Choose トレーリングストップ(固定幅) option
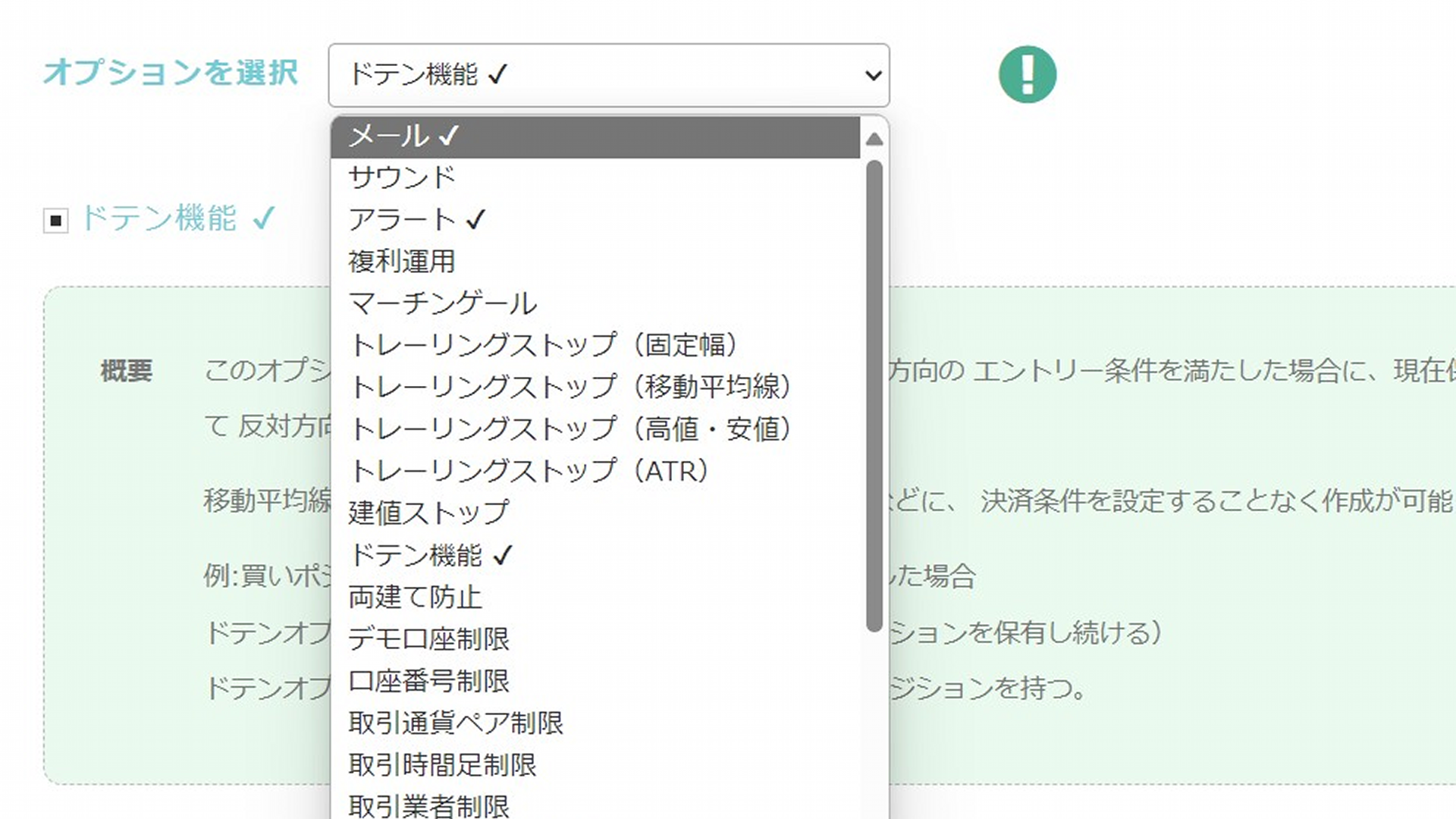 click(x=595, y=345)
